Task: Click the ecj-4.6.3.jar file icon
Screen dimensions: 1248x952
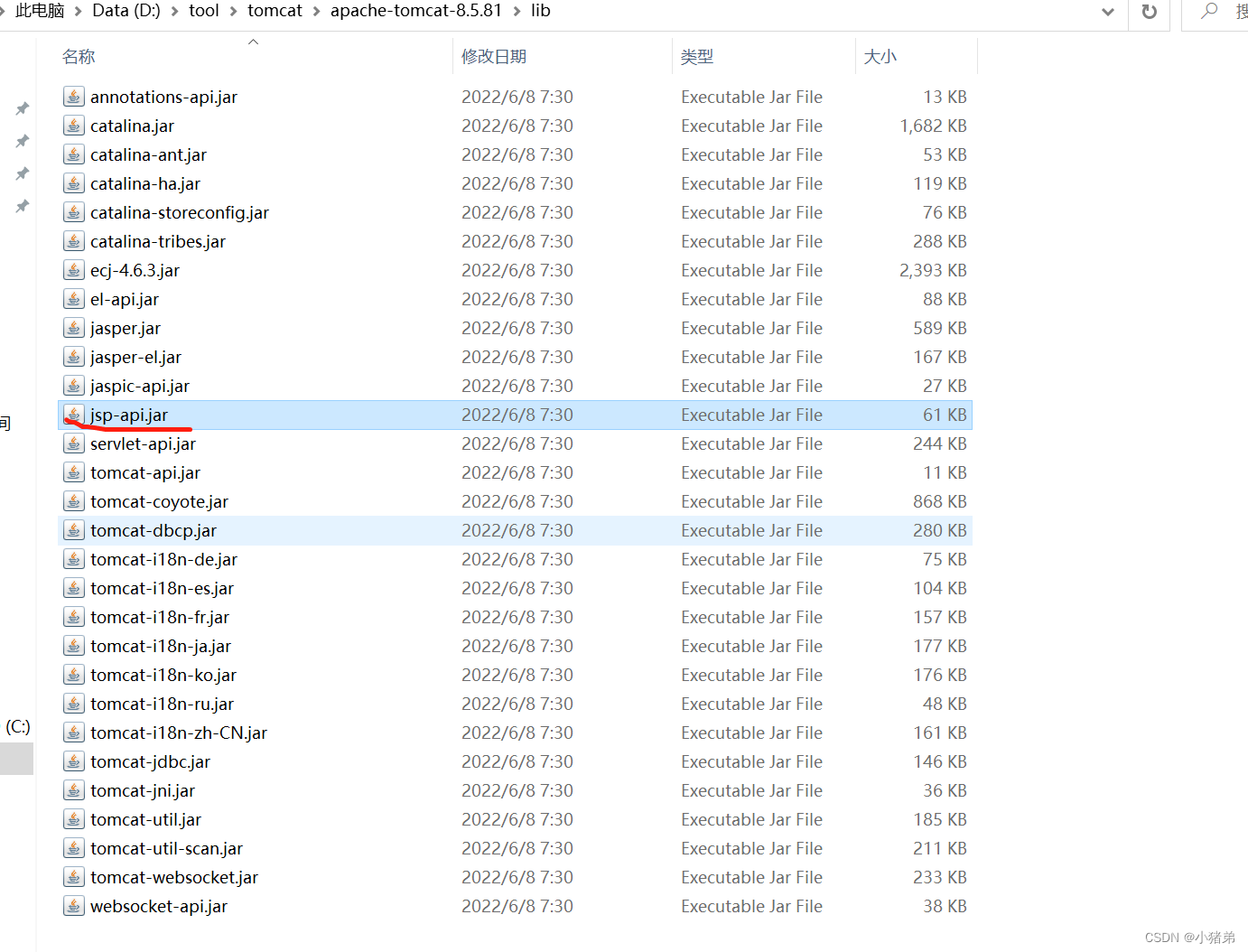Action: coord(74,270)
